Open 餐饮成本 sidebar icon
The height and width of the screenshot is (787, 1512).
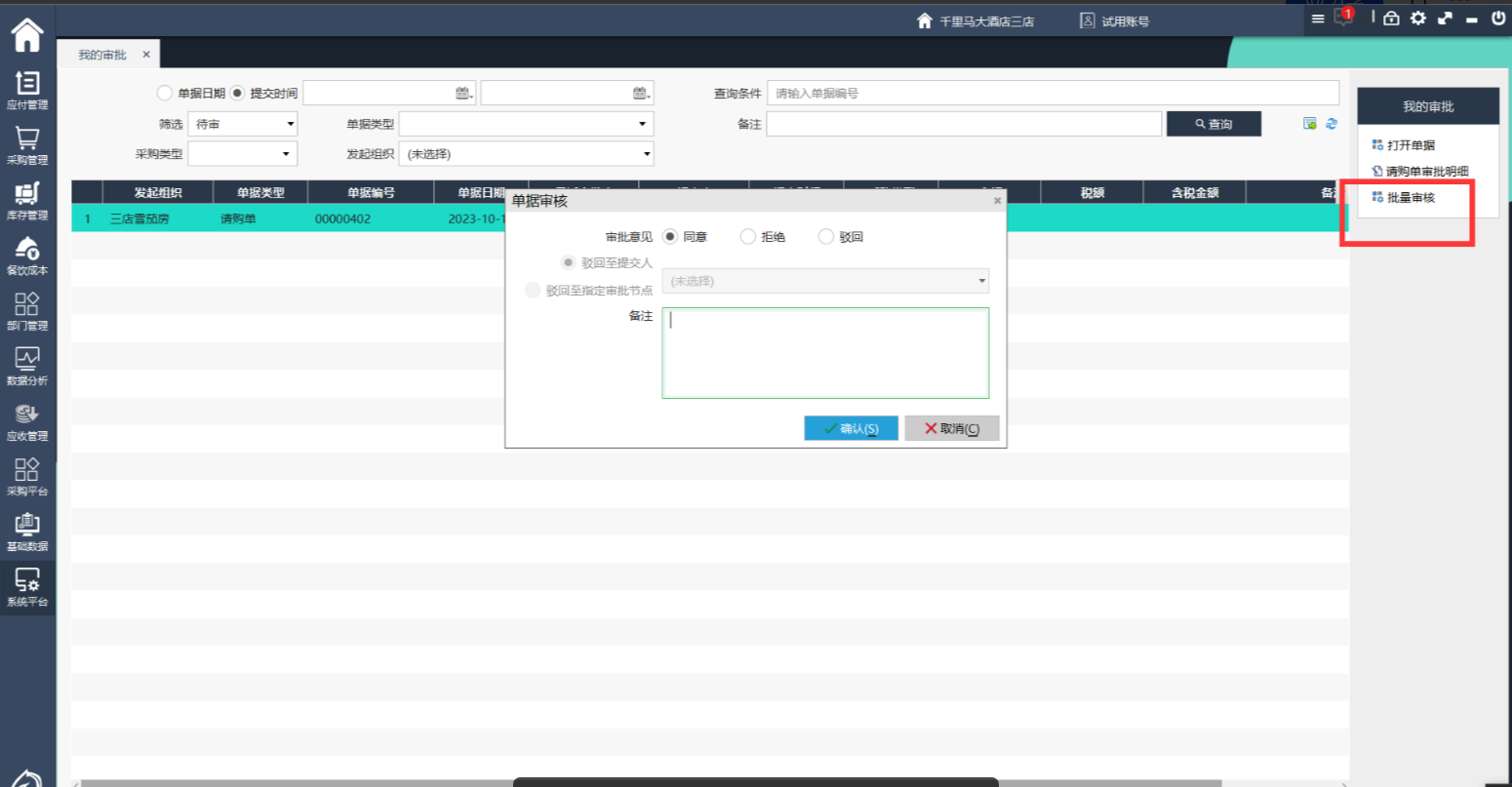(x=27, y=256)
